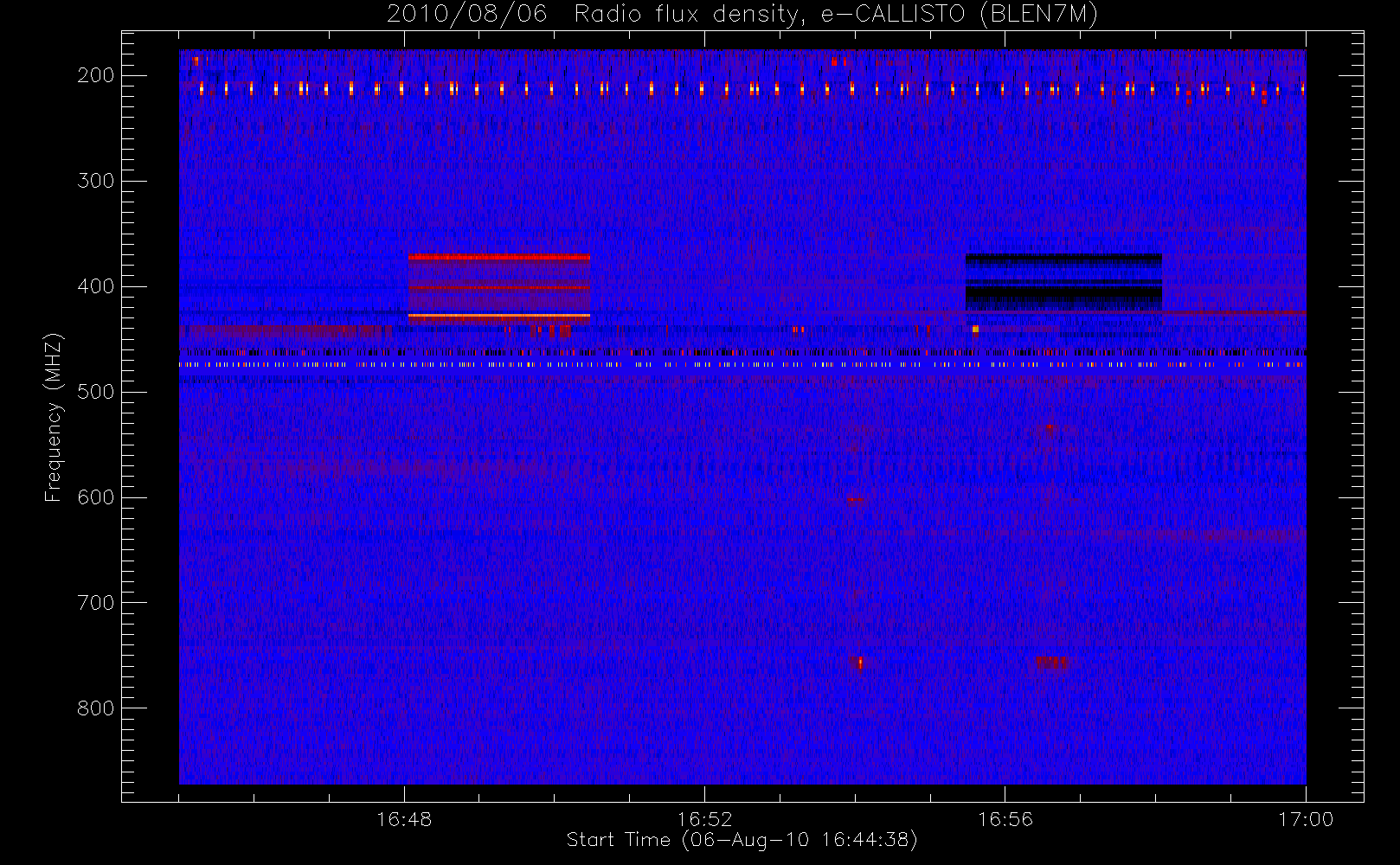Click the 500 frequency tick label
This screenshot has height=865, width=1400.
(x=96, y=392)
